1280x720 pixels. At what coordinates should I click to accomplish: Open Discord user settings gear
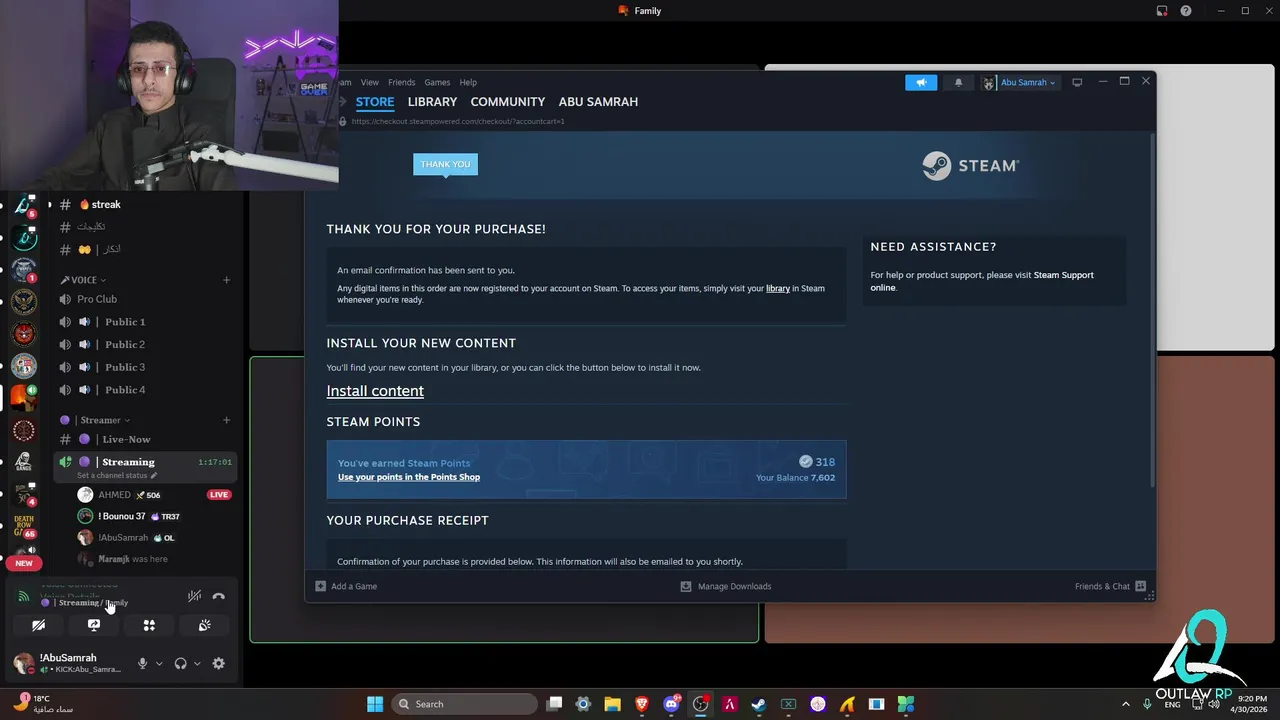click(x=219, y=664)
